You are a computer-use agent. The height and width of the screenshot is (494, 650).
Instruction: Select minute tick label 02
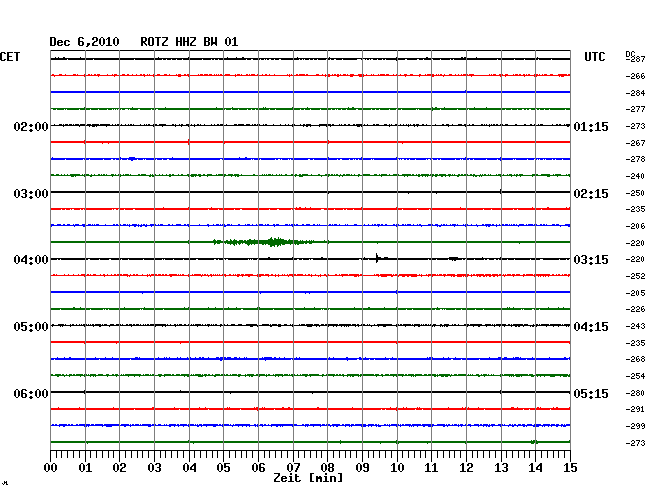(x=119, y=467)
